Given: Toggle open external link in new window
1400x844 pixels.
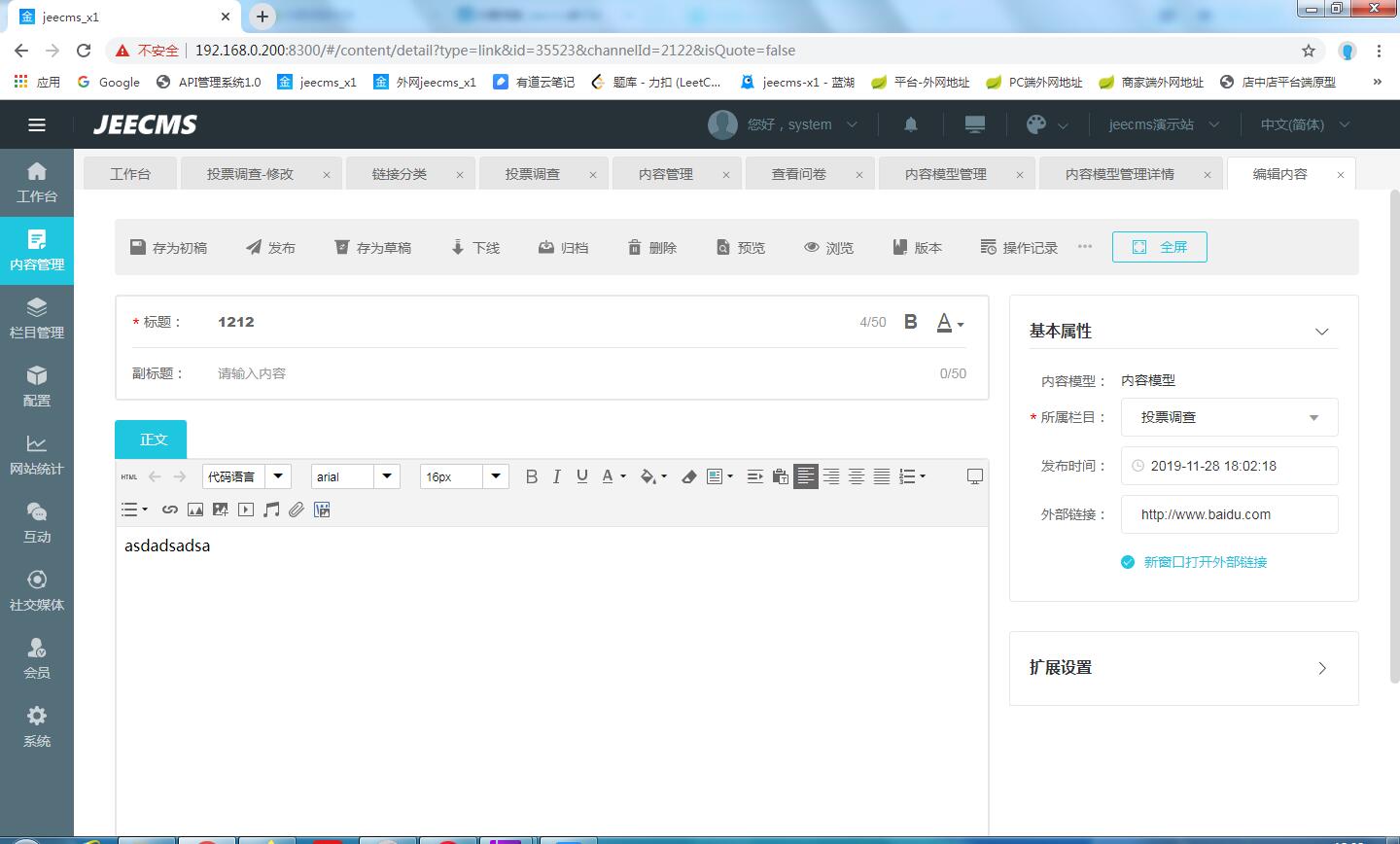Looking at the screenshot, I should [x=1128, y=562].
